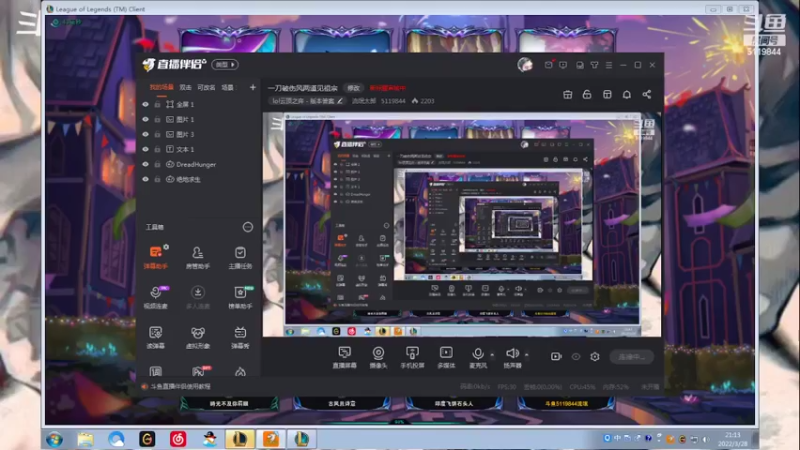Click the start streaming button at bottom right
This screenshot has width=800, height=450.
click(632, 357)
